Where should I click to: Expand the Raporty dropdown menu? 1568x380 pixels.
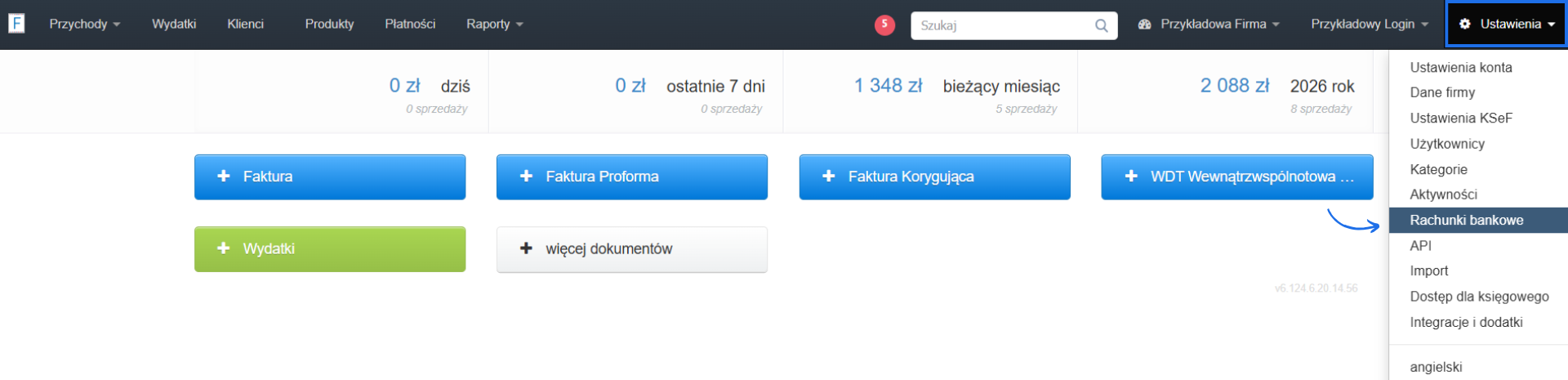coord(495,25)
